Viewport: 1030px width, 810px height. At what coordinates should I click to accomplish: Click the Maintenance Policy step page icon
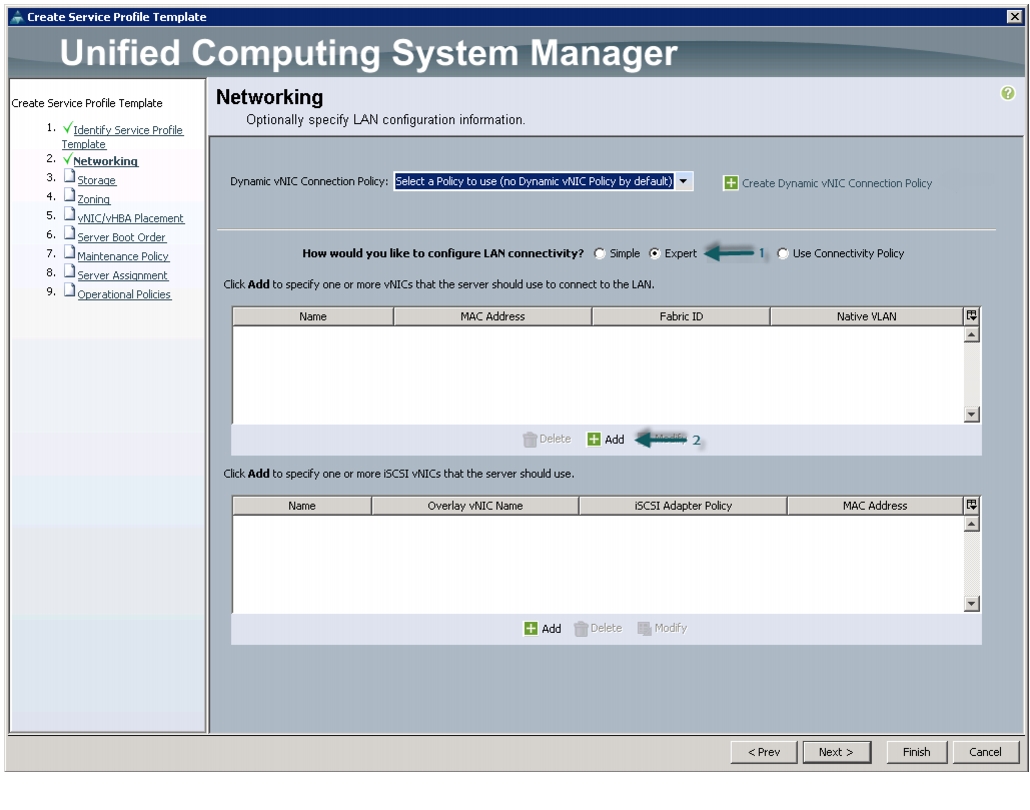[69, 253]
